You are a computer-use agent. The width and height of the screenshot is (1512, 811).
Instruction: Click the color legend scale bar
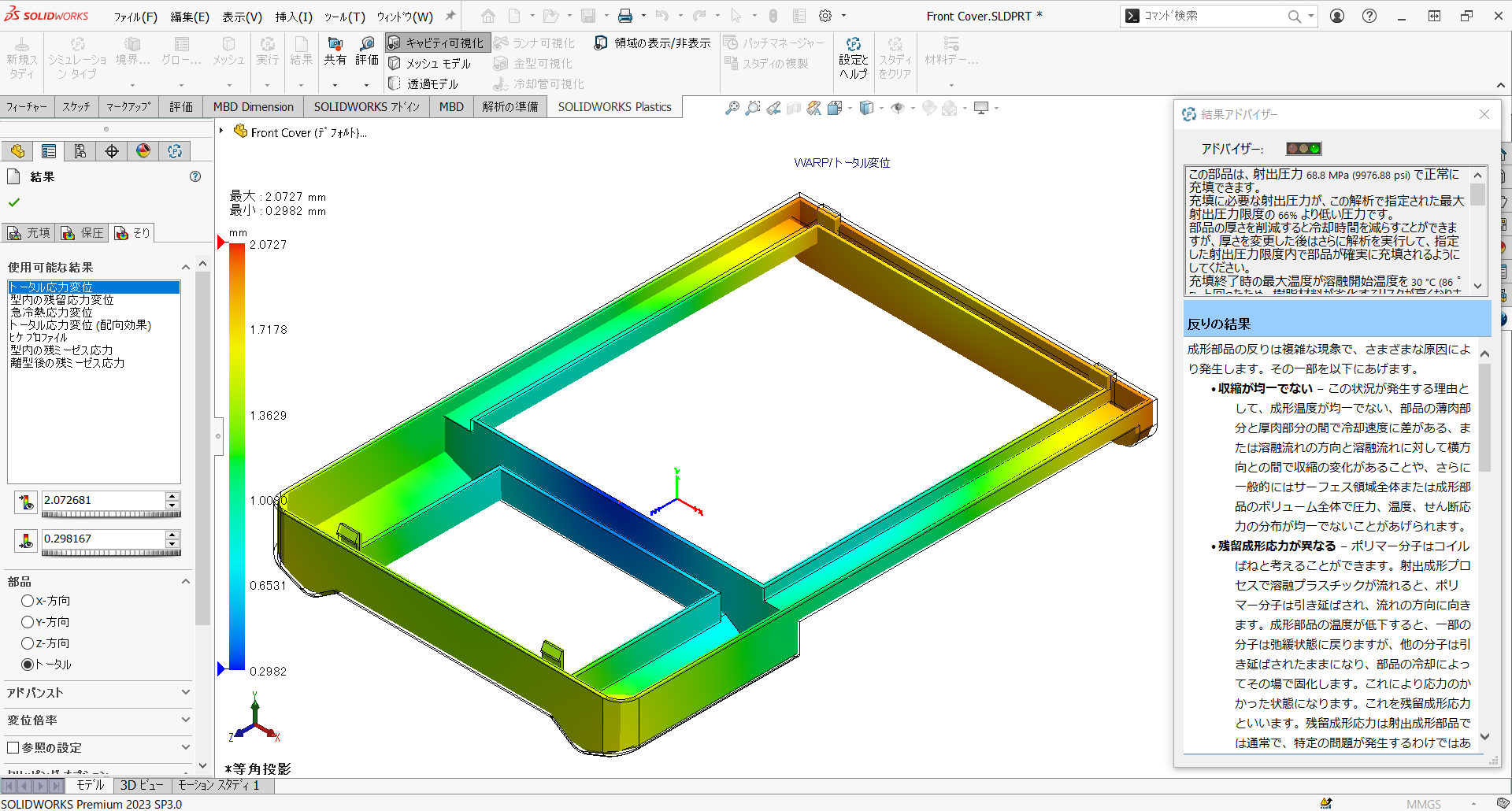236,457
